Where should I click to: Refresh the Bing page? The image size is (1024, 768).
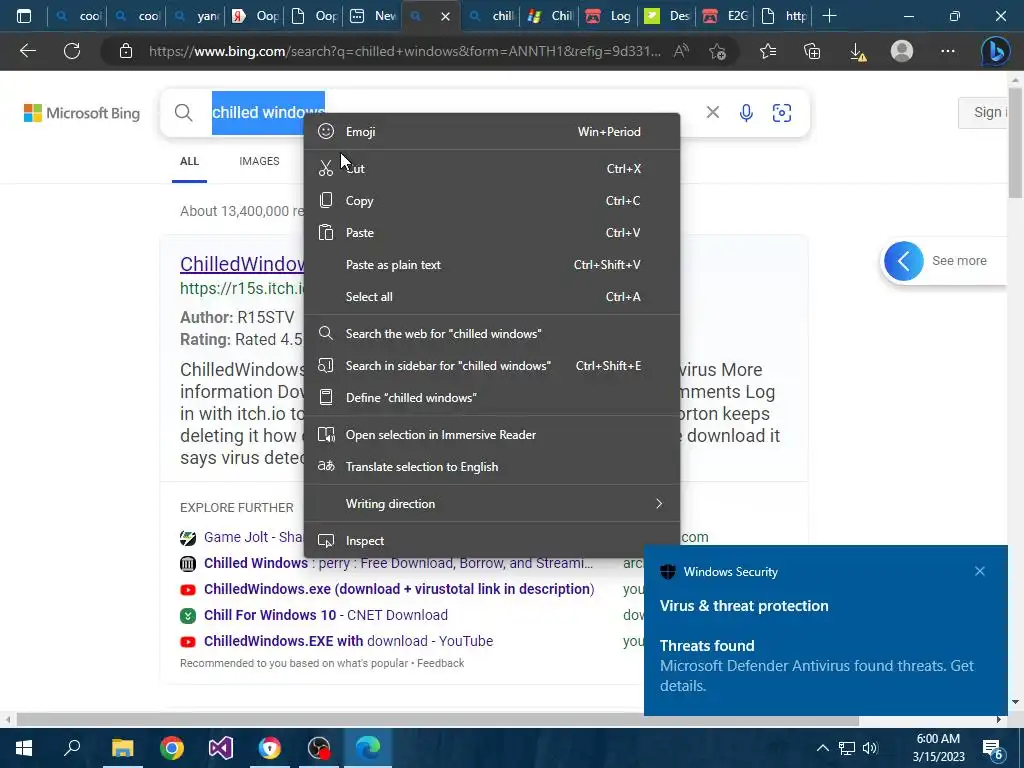point(72,51)
